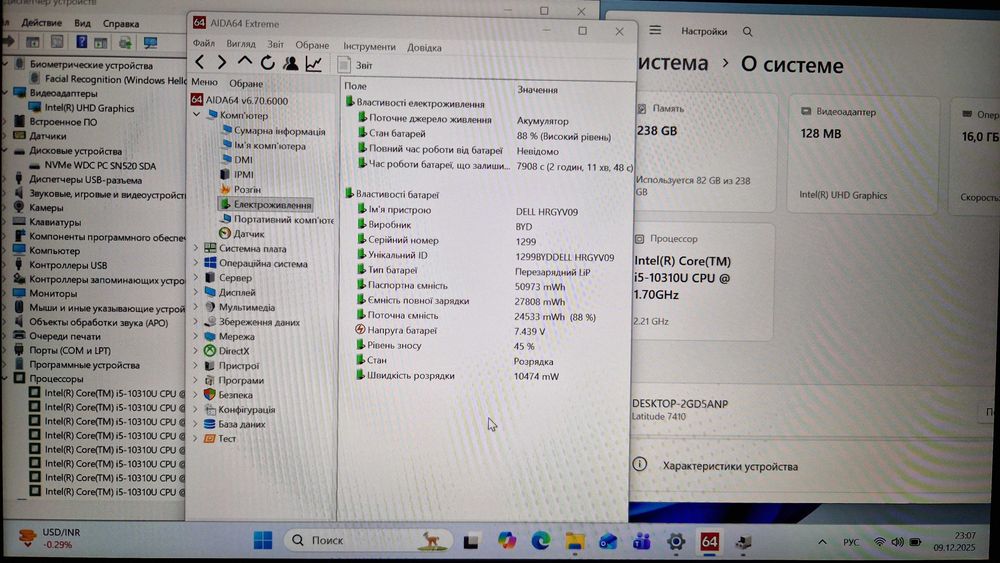Click the taskbar Поиск search box
This screenshot has height=563, width=1000.
click(x=368, y=541)
